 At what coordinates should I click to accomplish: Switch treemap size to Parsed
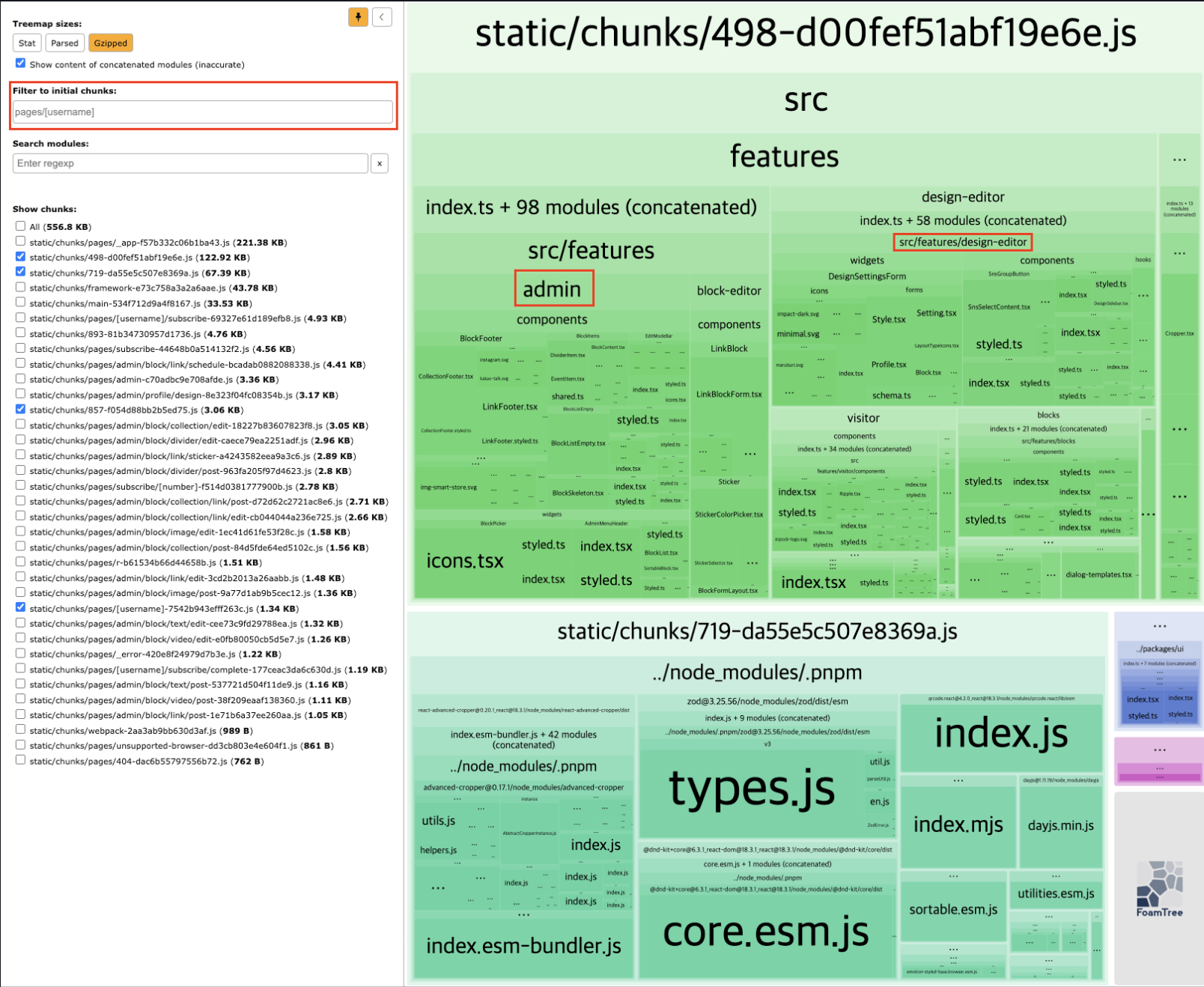pyautogui.click(x=64, y=43)
